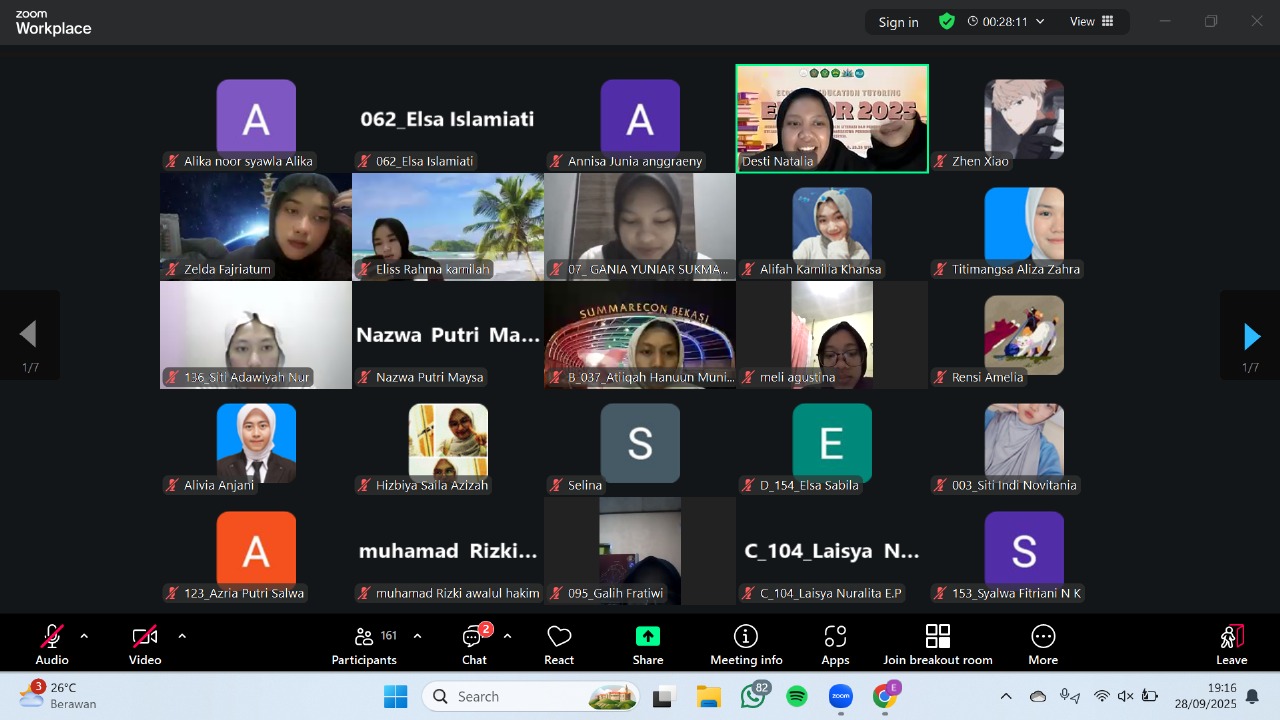Open the More options menu
This screenshot has width=1280, height=720.
click(x=1043, y=645)
